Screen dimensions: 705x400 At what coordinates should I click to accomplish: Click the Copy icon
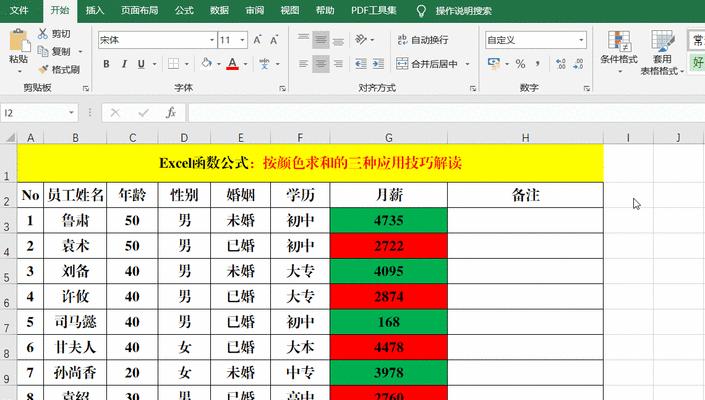coord(43,51)
